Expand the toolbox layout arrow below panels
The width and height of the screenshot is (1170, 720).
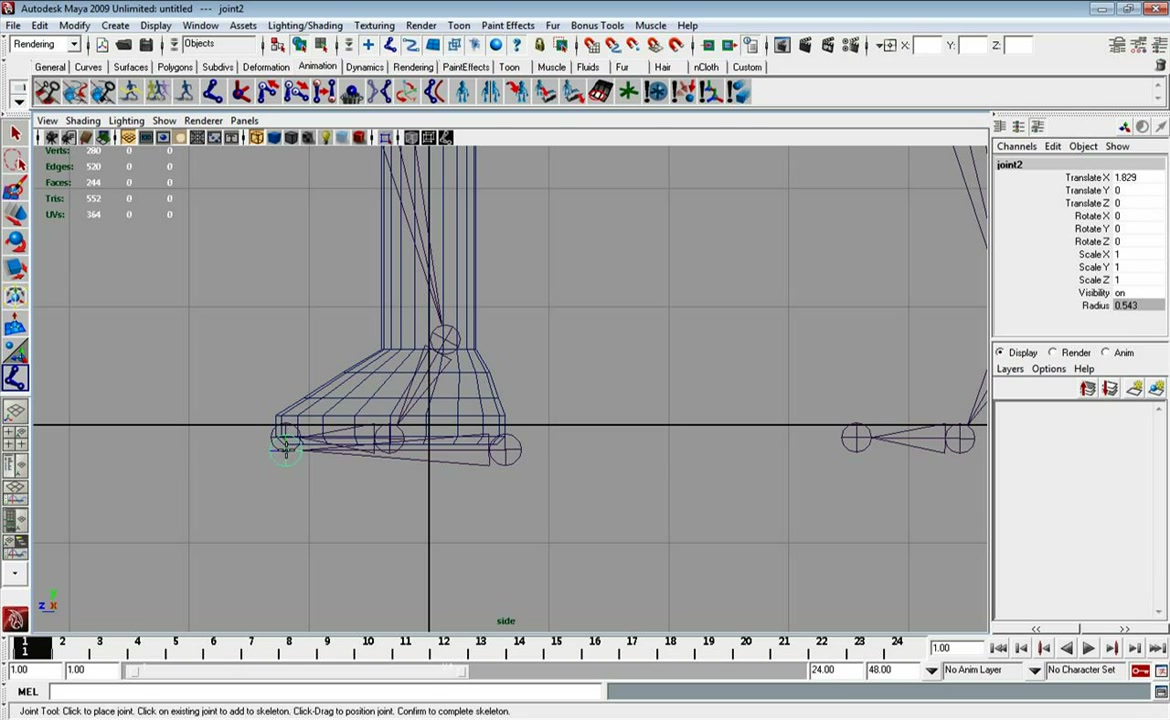pos(15,574)
